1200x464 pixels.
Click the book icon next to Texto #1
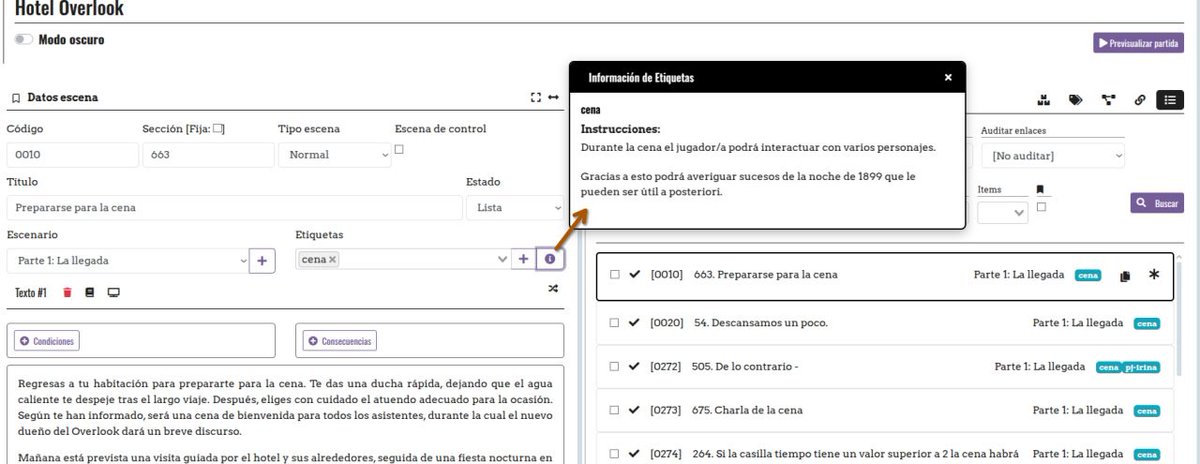click(90, 293)
